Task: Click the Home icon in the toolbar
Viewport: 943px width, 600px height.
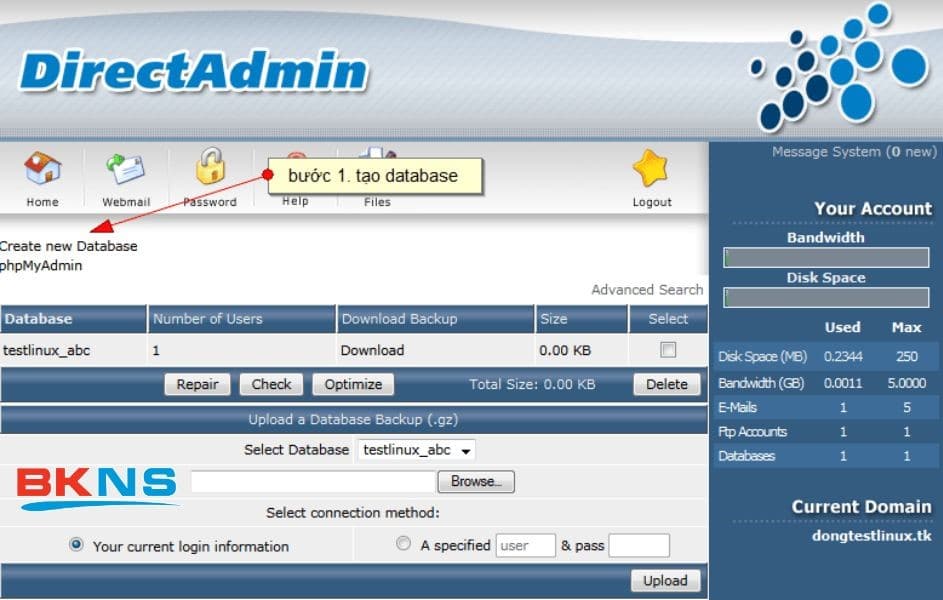Action: [42, 172]
